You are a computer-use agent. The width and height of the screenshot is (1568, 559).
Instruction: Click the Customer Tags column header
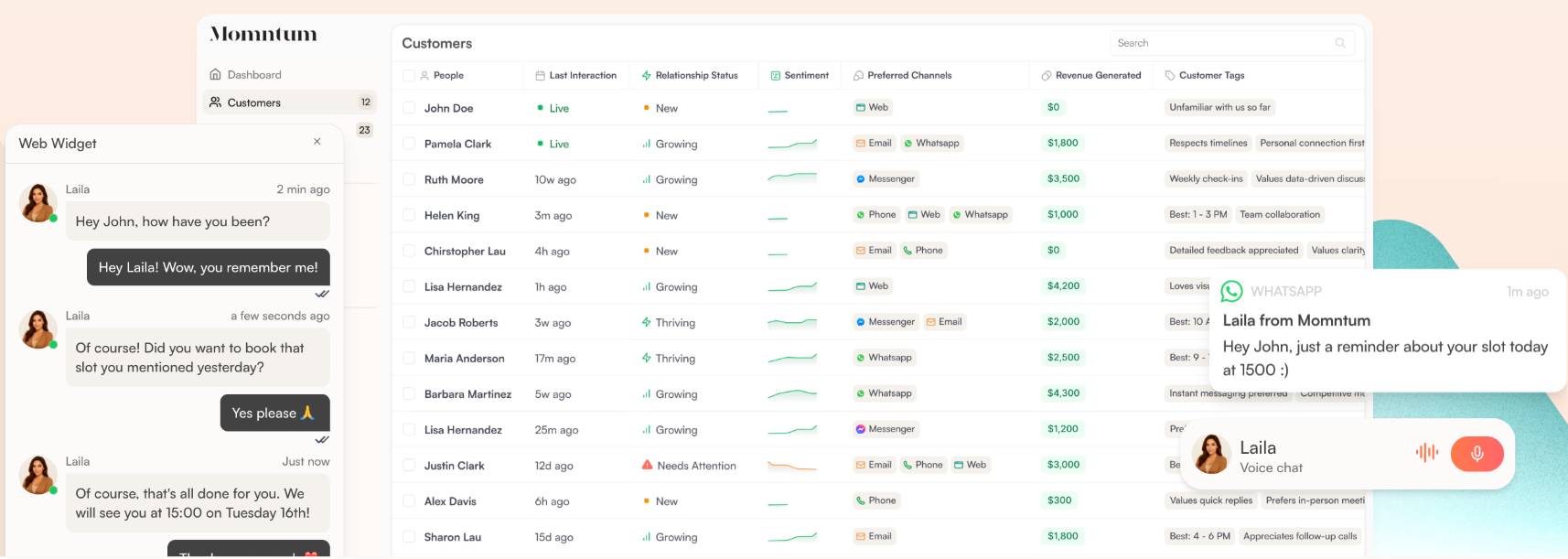1211,76
